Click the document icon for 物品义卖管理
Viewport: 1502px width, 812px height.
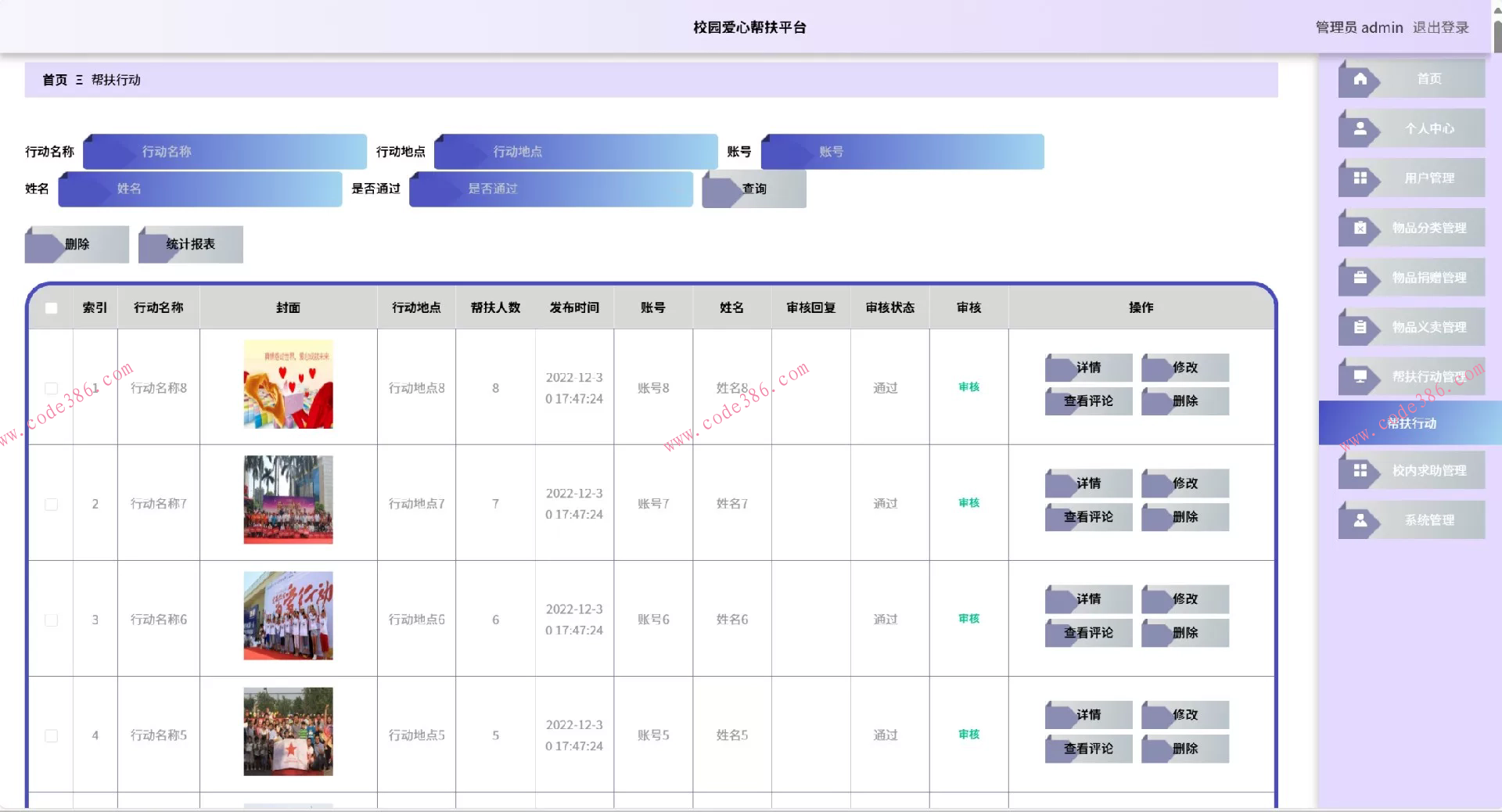pos(1360,327)
